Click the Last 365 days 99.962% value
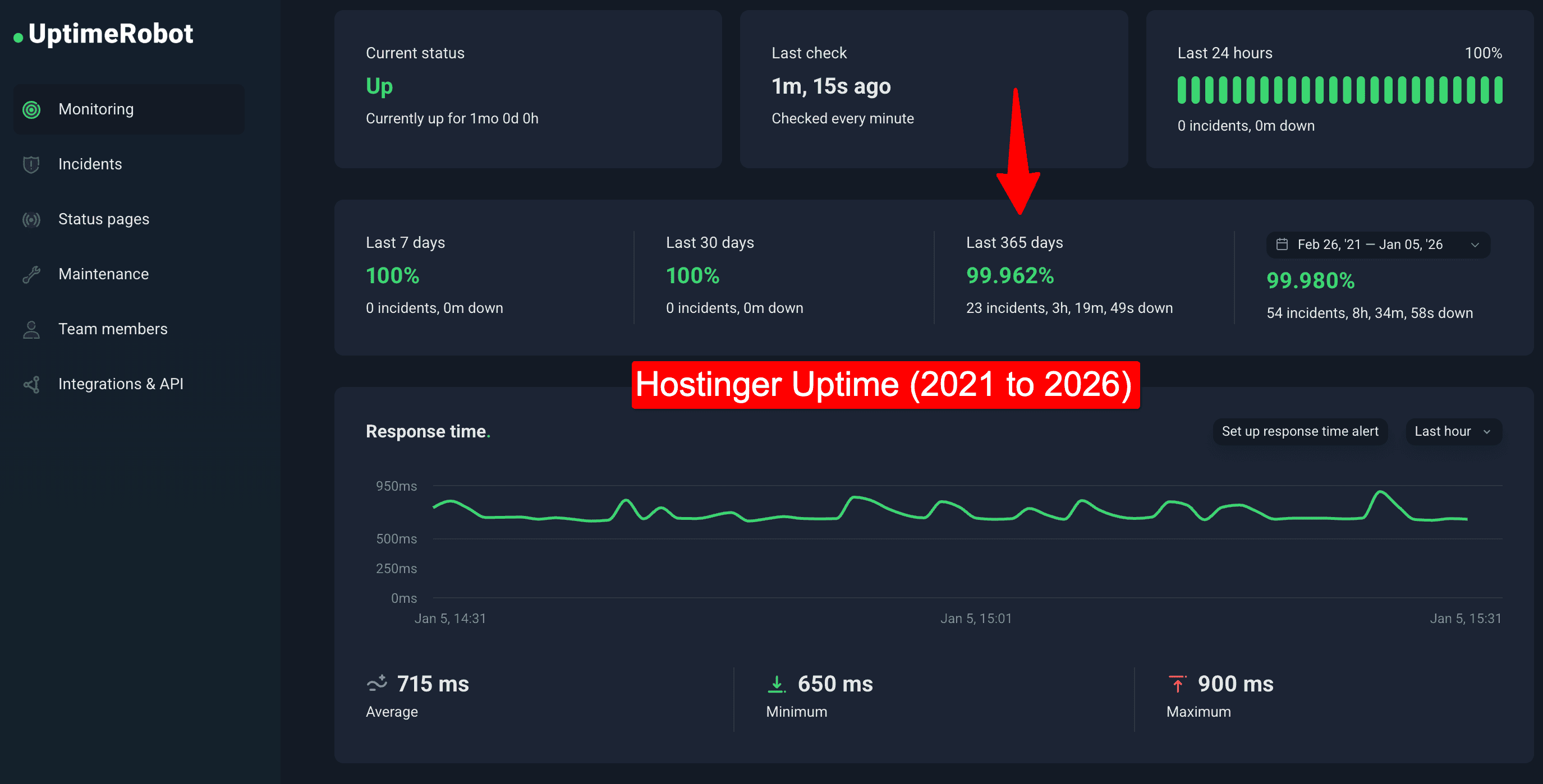 tap(1010, 275)
